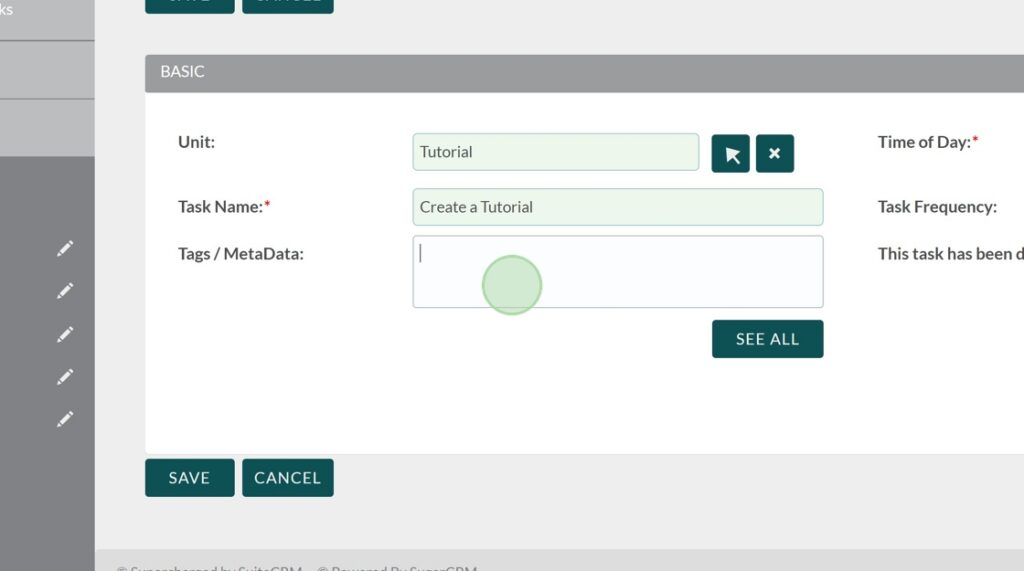Screen dimensions: 1024x571
Task: Collapse the BASIC panel header
Action: (183, 72)
